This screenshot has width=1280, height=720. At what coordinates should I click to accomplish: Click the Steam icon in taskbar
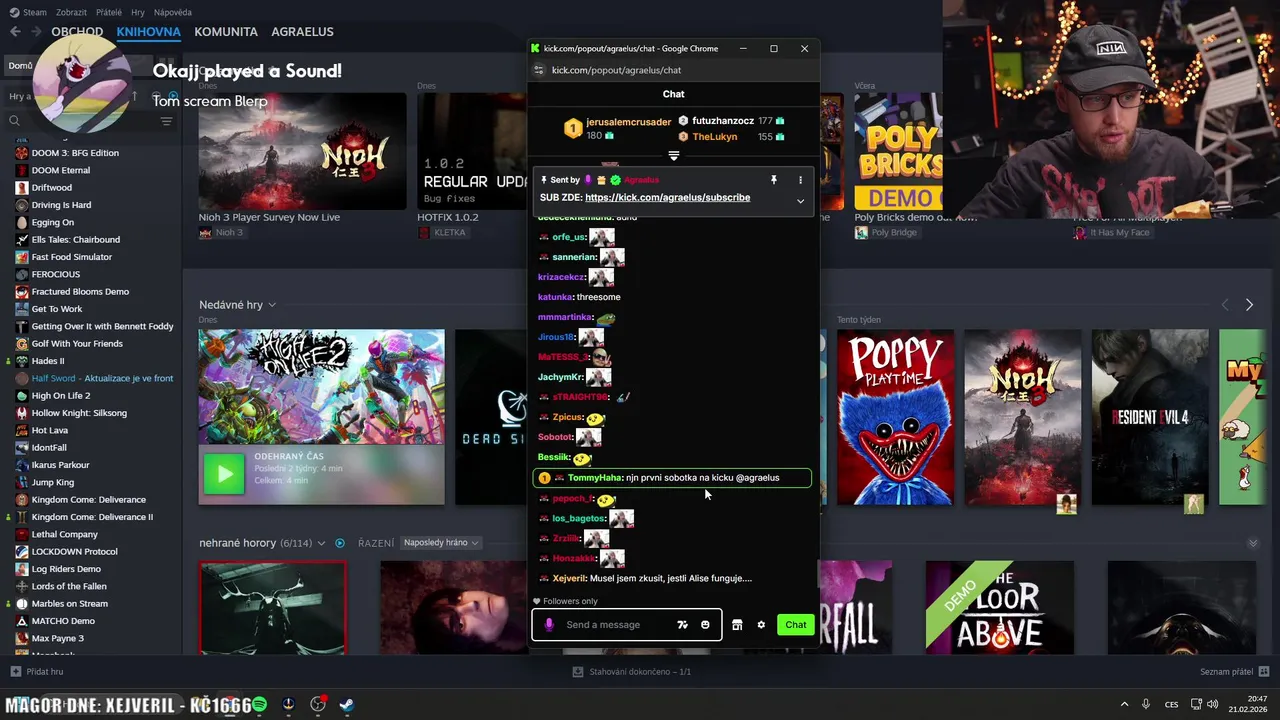346,704
